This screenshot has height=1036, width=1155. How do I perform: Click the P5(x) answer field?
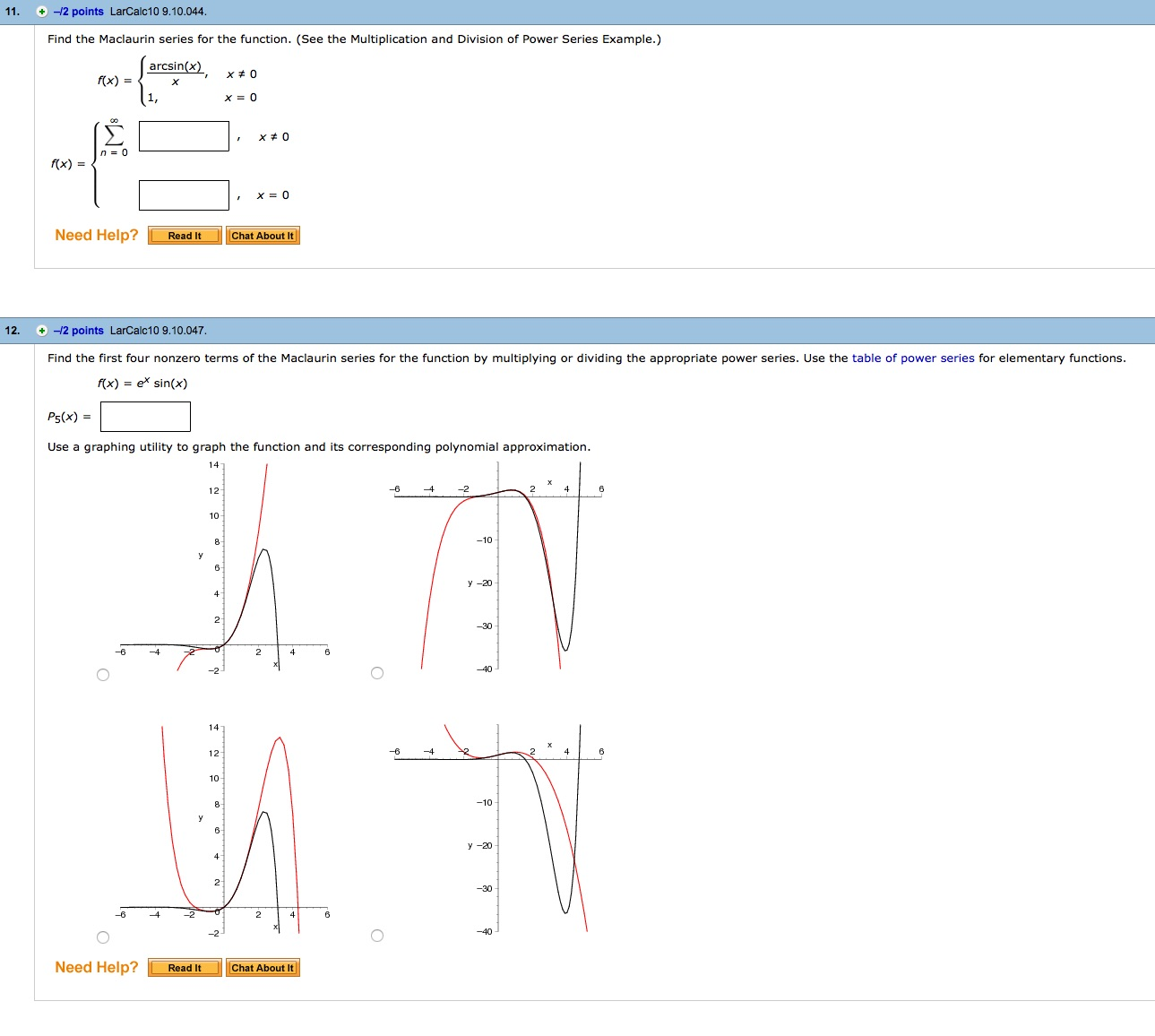click(x=145, y=416)
